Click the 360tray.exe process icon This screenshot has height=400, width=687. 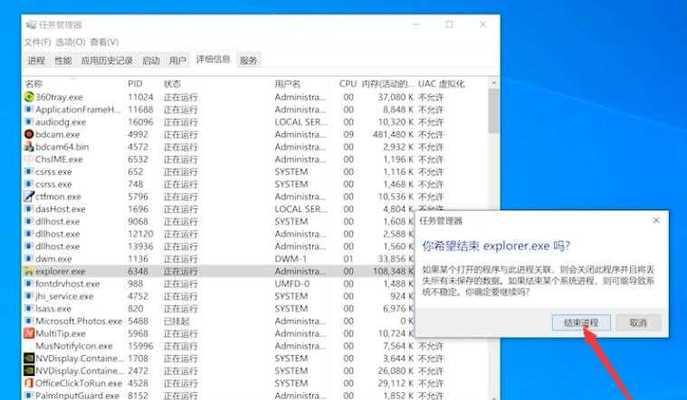pos(29,97)
